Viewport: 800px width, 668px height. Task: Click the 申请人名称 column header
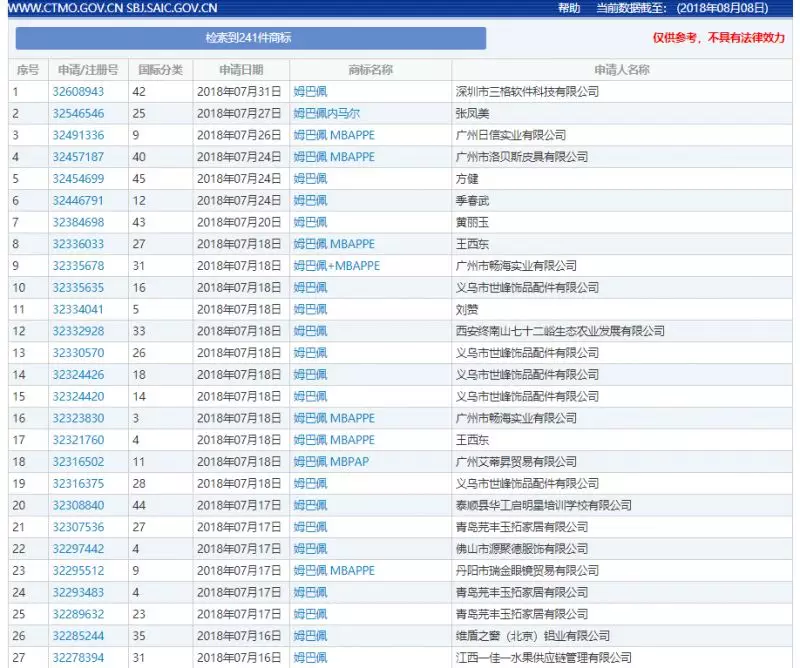point(622,70)
